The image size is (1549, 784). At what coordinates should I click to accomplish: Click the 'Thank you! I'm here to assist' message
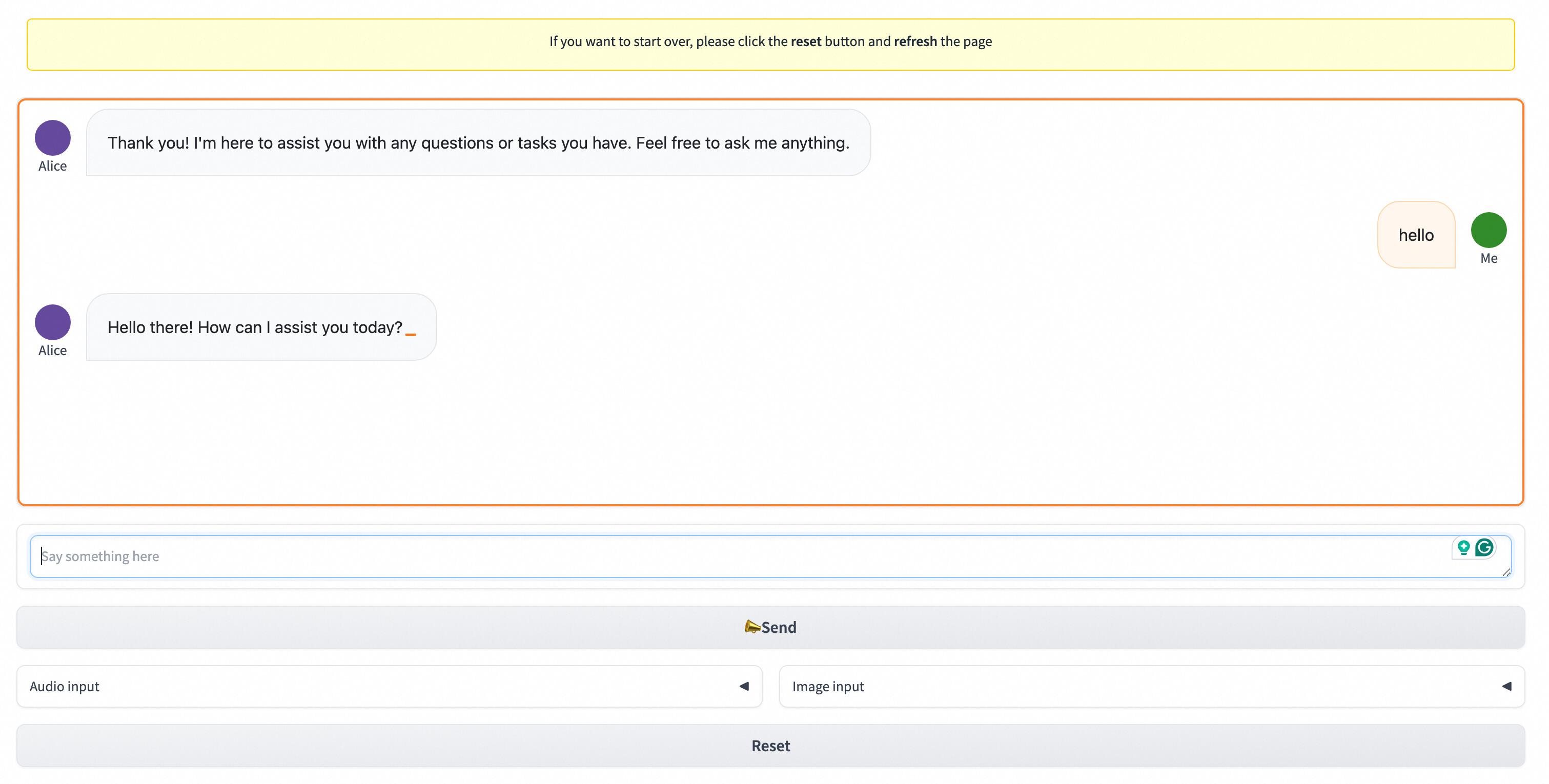point(478,143)
